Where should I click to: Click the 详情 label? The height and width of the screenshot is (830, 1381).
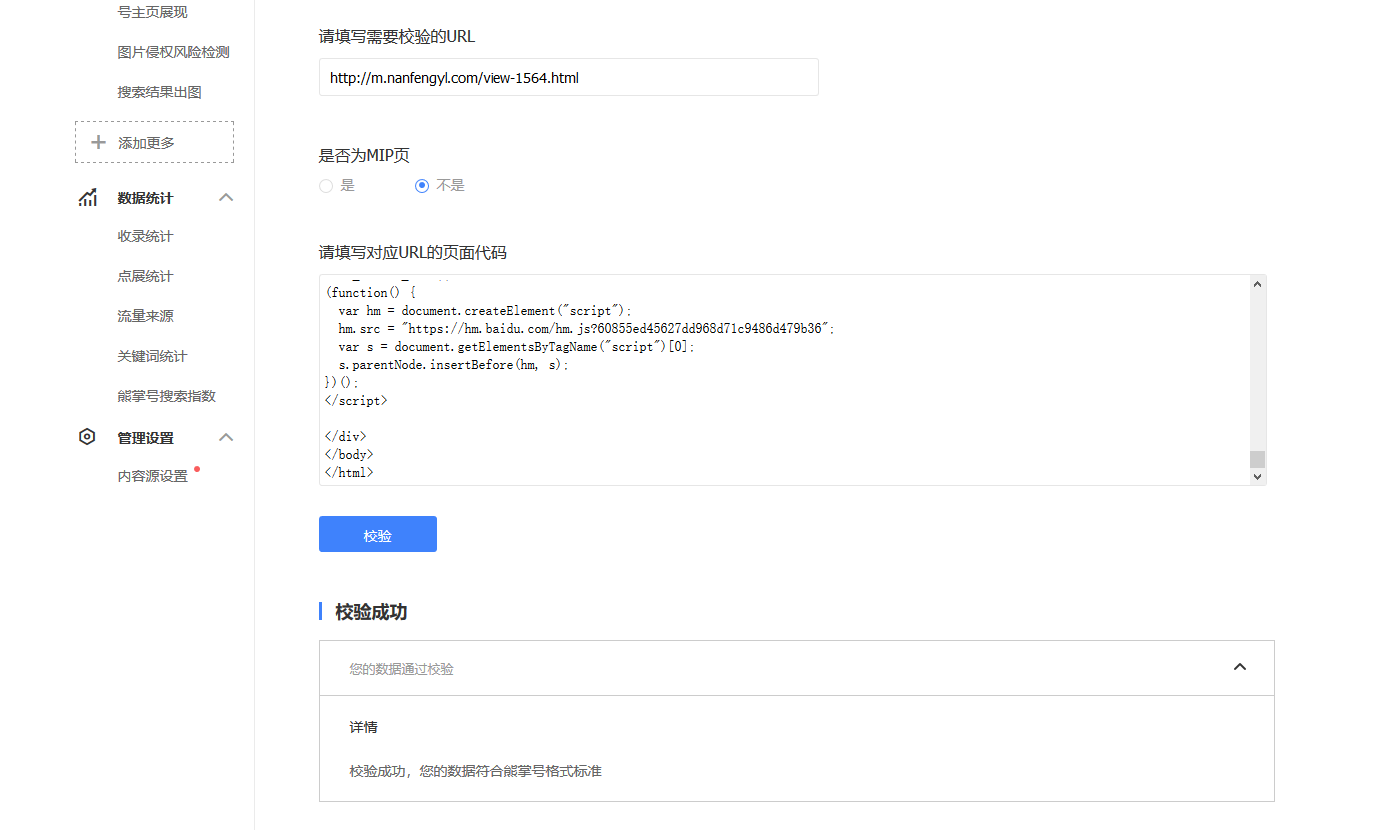point(363,727)
